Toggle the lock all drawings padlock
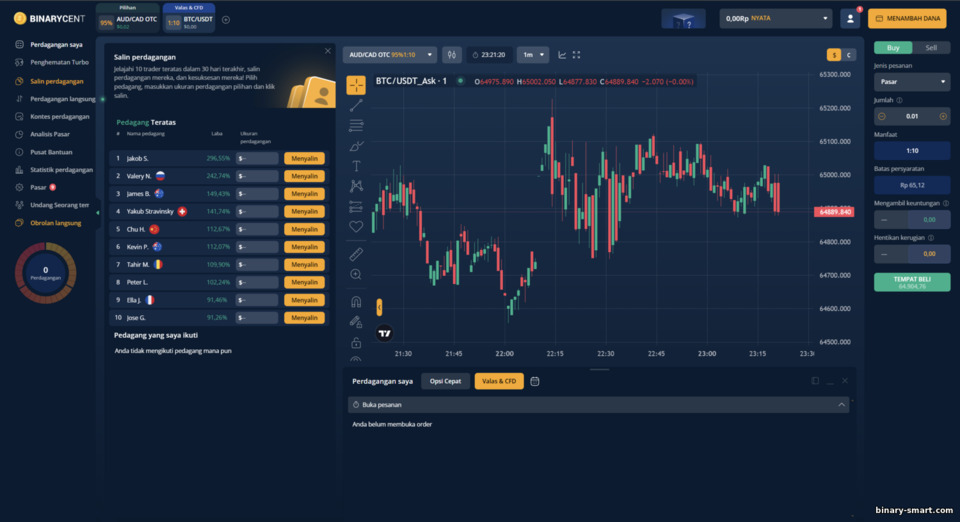The width and height of the screenshot is (960, 522). pyautogui.click(x=356, y=343)
